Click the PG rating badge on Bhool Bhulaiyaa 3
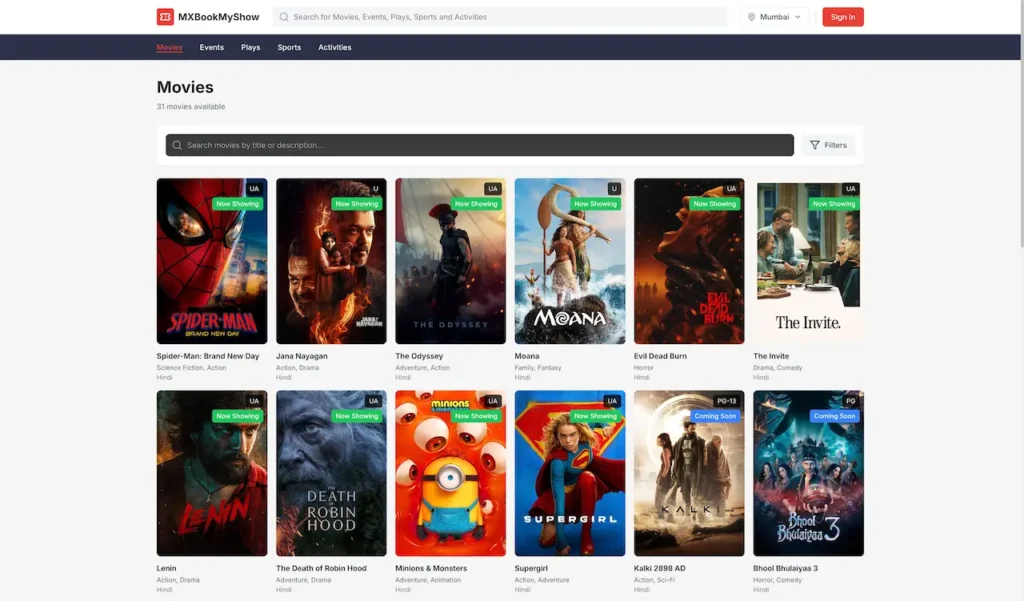1024x601 pixels. click(x=850, y=400)
